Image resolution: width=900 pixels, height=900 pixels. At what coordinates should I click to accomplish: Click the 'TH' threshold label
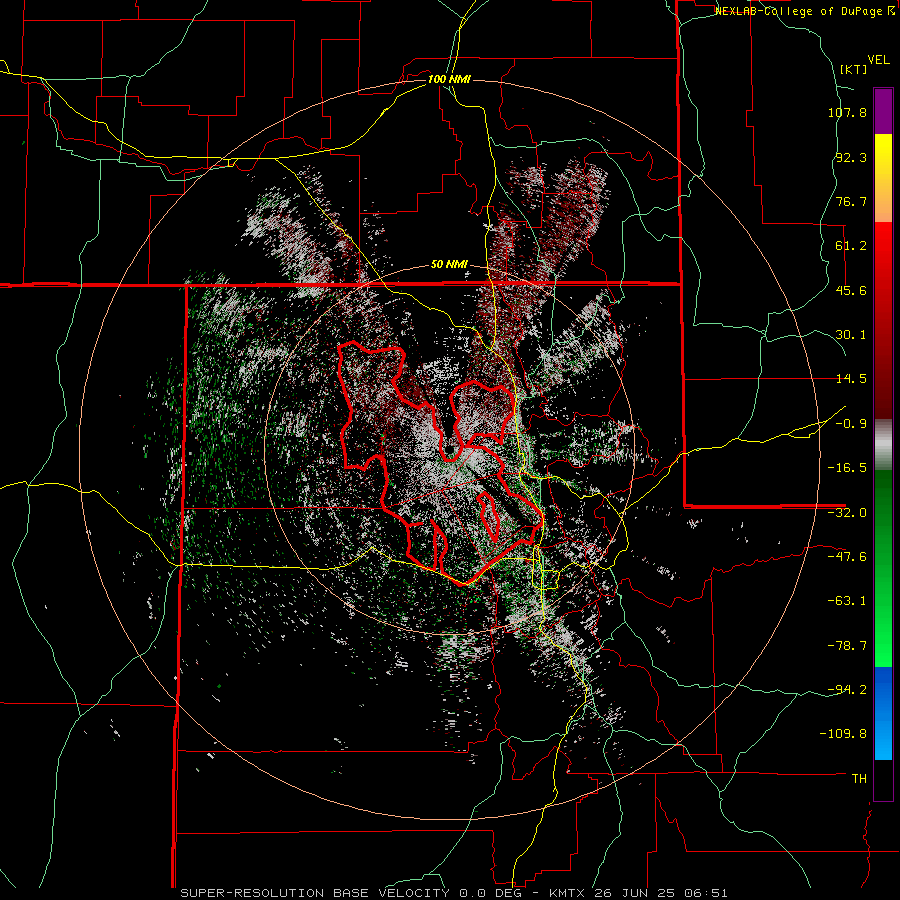(x=859, y=779)
